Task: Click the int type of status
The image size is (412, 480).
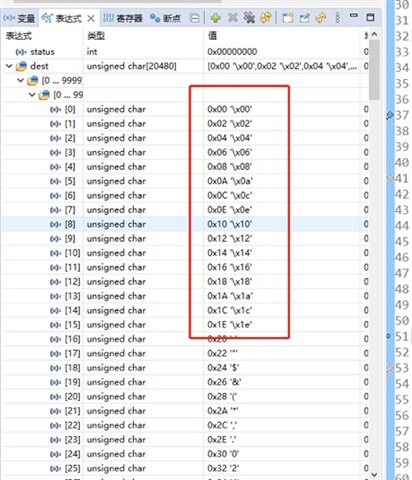Action: 92,52
